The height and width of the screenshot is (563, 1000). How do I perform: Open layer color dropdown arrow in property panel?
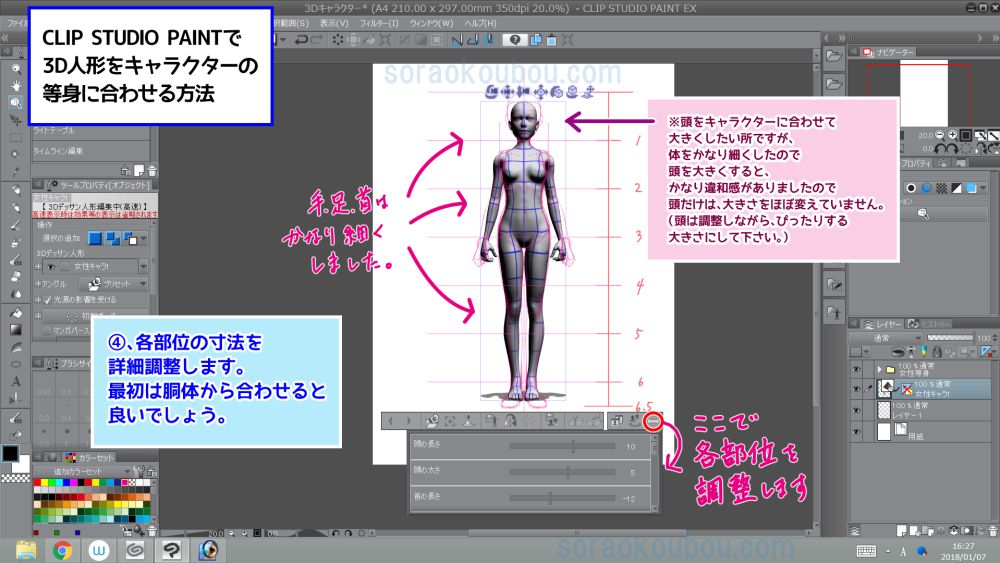coord(983,188)
